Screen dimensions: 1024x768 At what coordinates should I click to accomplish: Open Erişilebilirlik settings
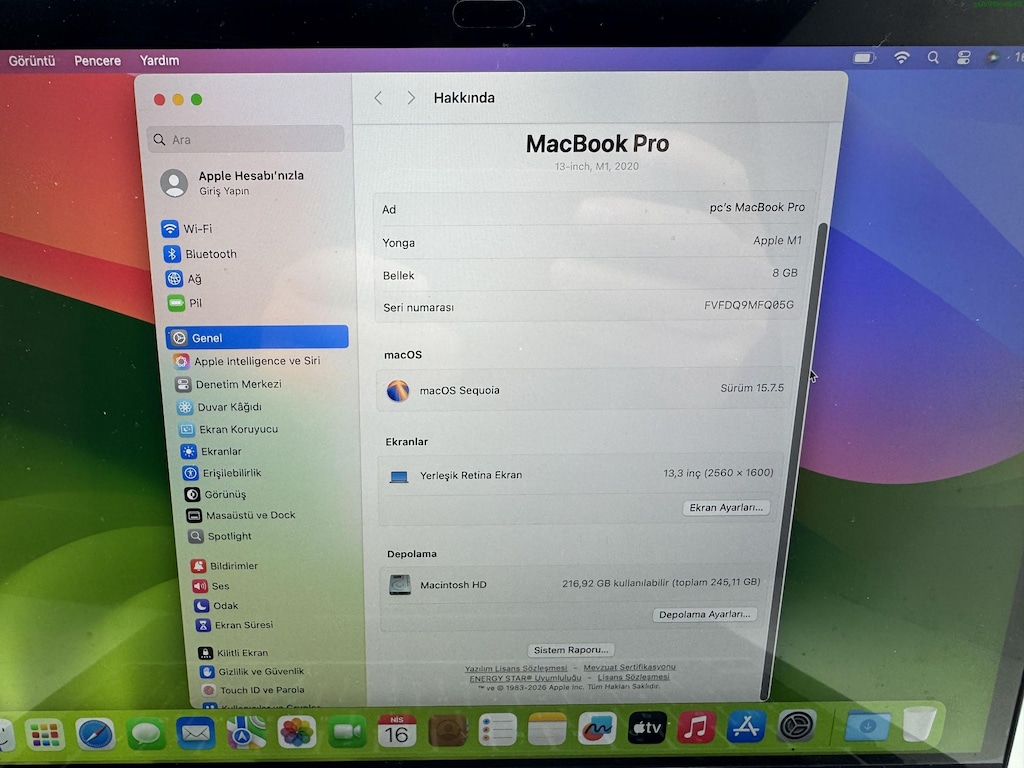222,473
